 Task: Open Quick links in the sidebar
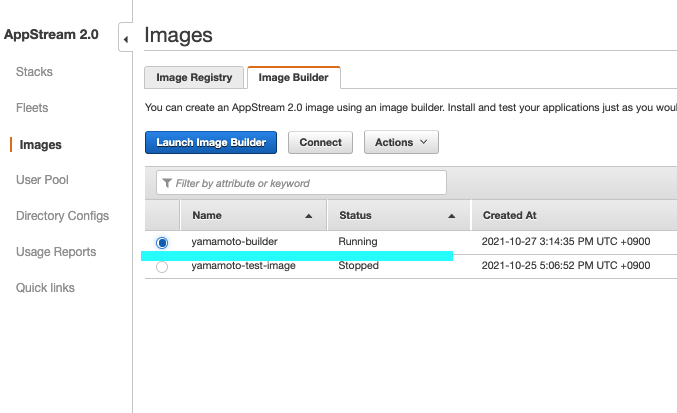(x=45, y=287)
